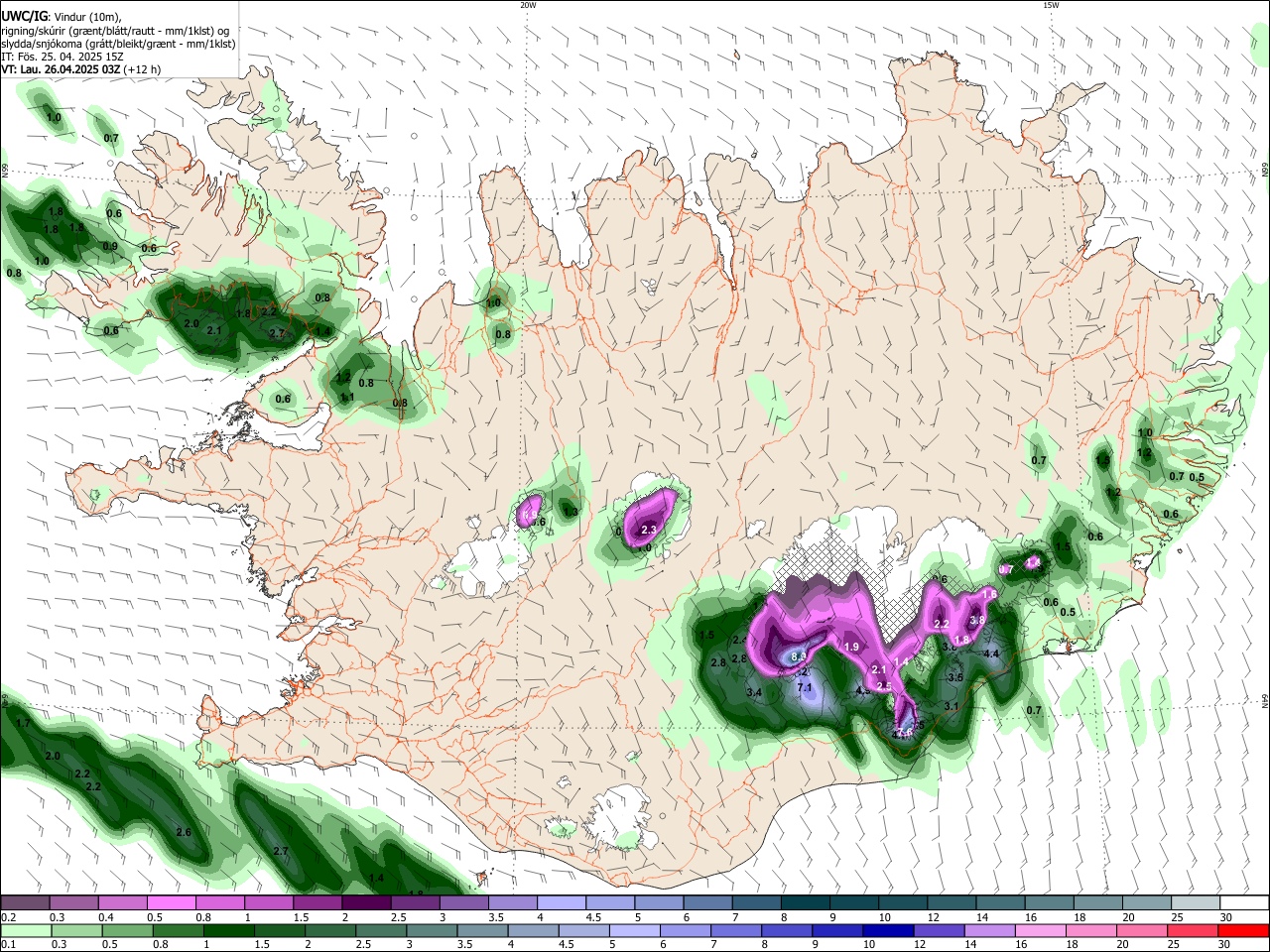Click the 0.2 label in the upper legend
This screenshot has width=1270, height=952.
pyautogui.click(x=9, y=917)
